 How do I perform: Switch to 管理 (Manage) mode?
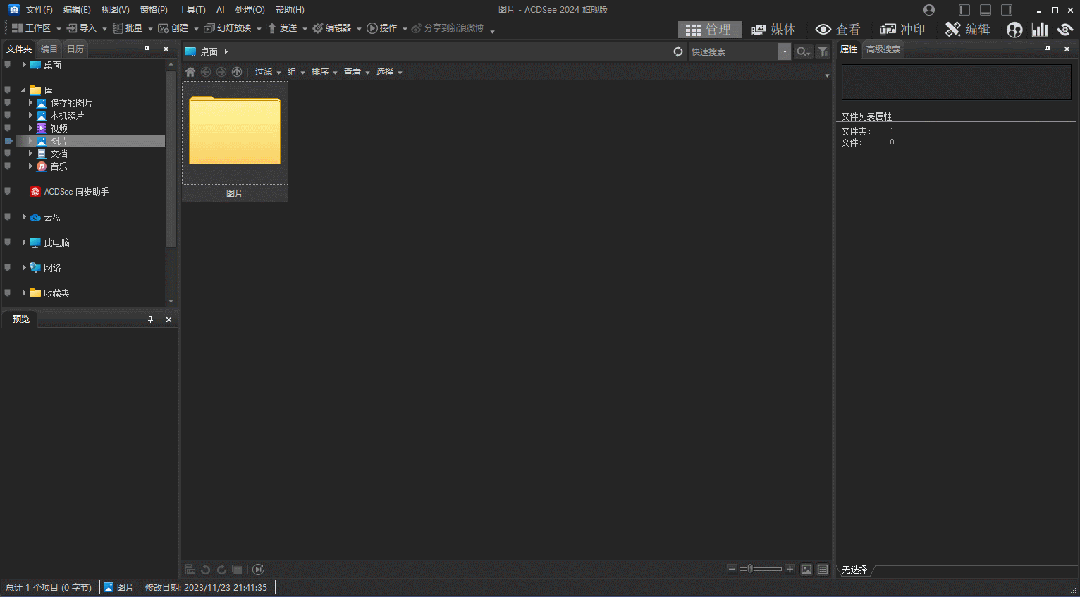[x=709, y=30]
